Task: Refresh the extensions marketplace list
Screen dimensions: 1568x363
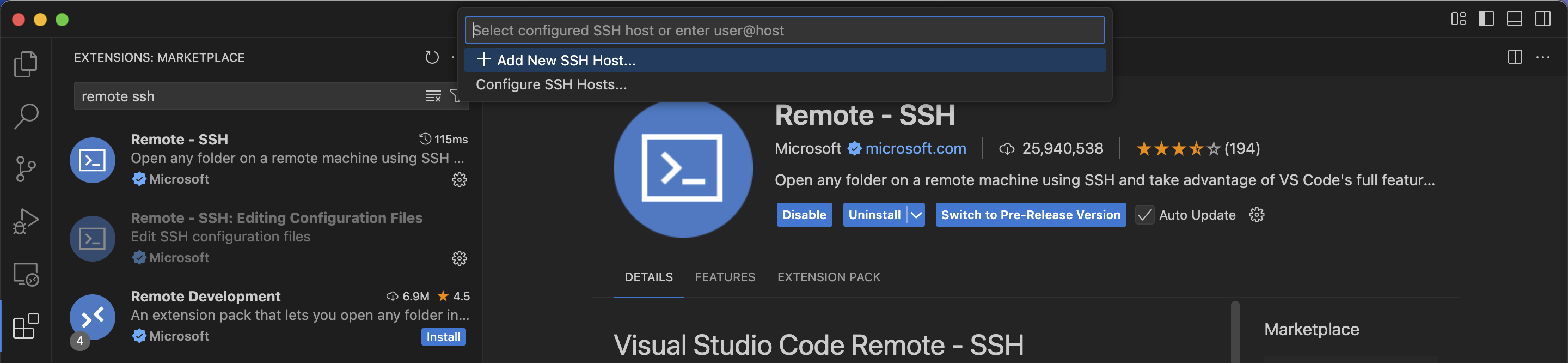Action: coord(432,57)
